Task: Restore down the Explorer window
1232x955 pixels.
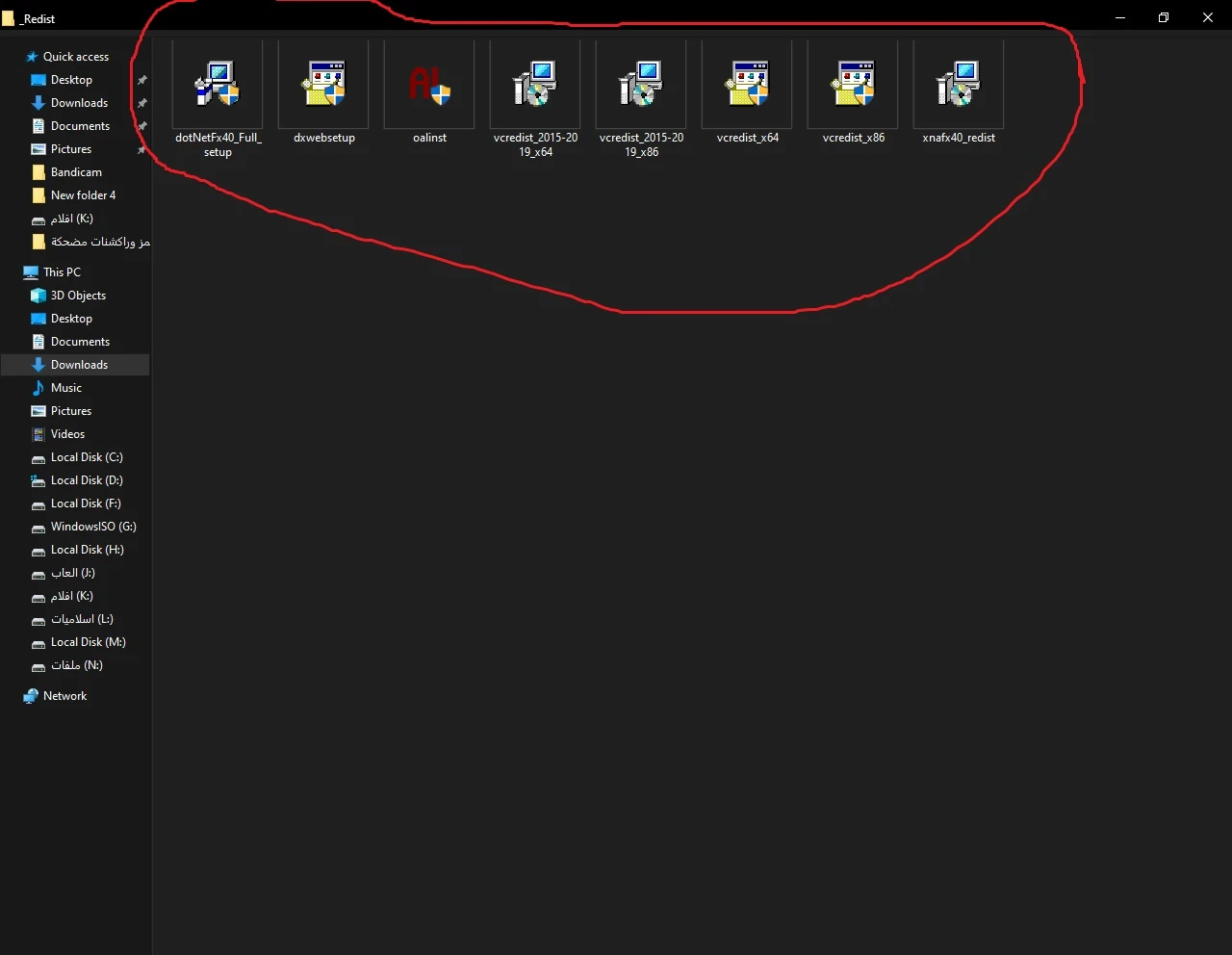Action: (x=1163, y=17)
